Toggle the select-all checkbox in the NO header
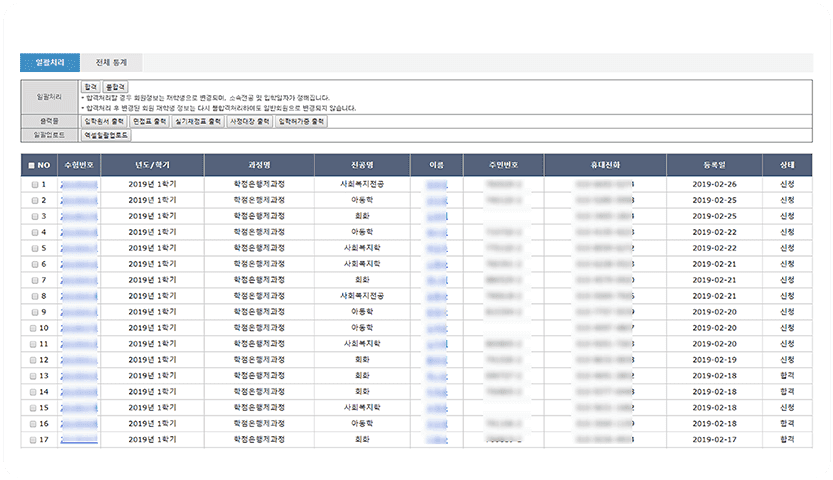Viewport: 833px width, 480px height. point(32,165)
